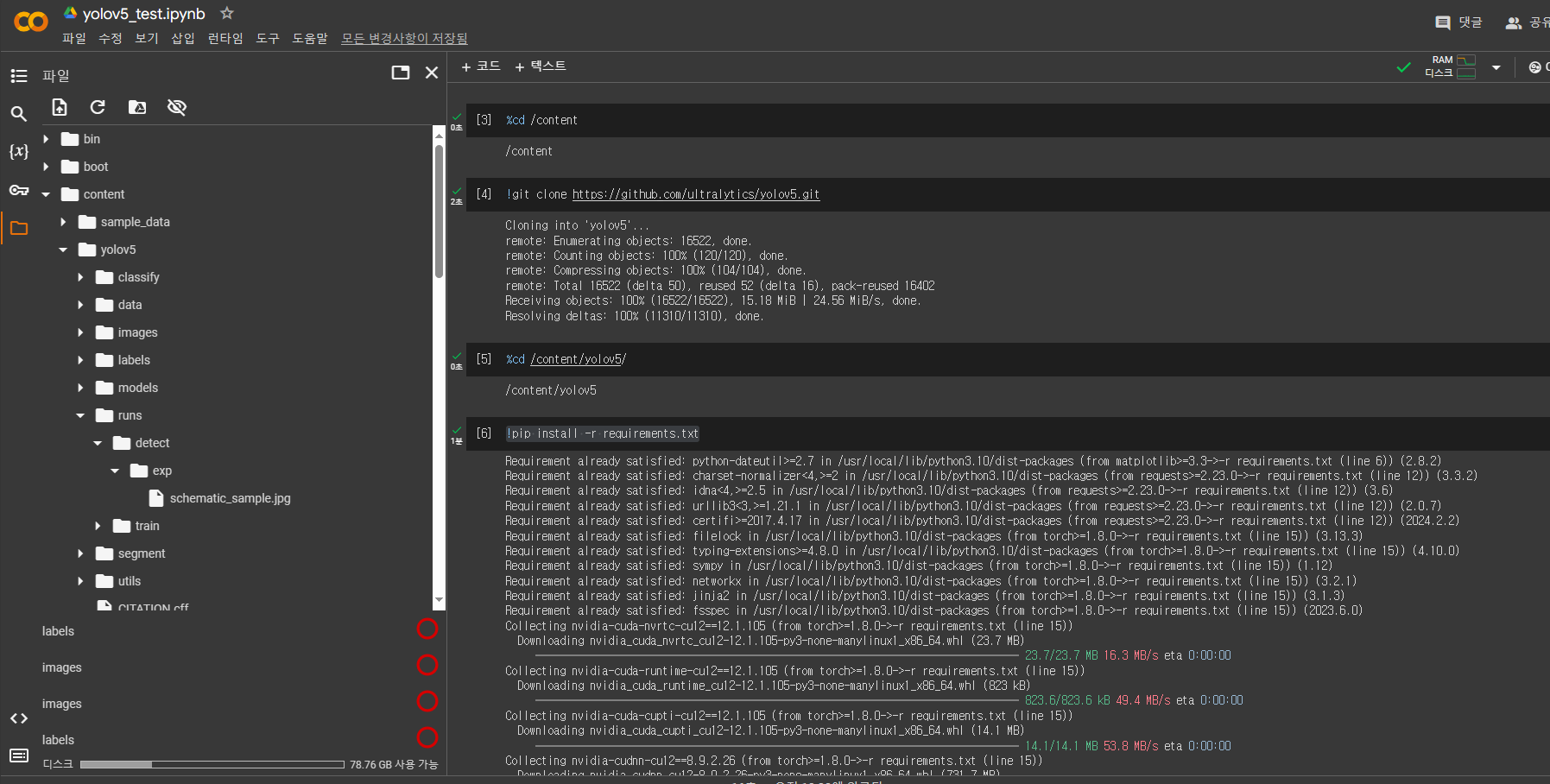Image resolution: width=1550 pixels, height=784 pixels.
Task: Click the first labels upload progress circle
Action: (x=427, y=629)
